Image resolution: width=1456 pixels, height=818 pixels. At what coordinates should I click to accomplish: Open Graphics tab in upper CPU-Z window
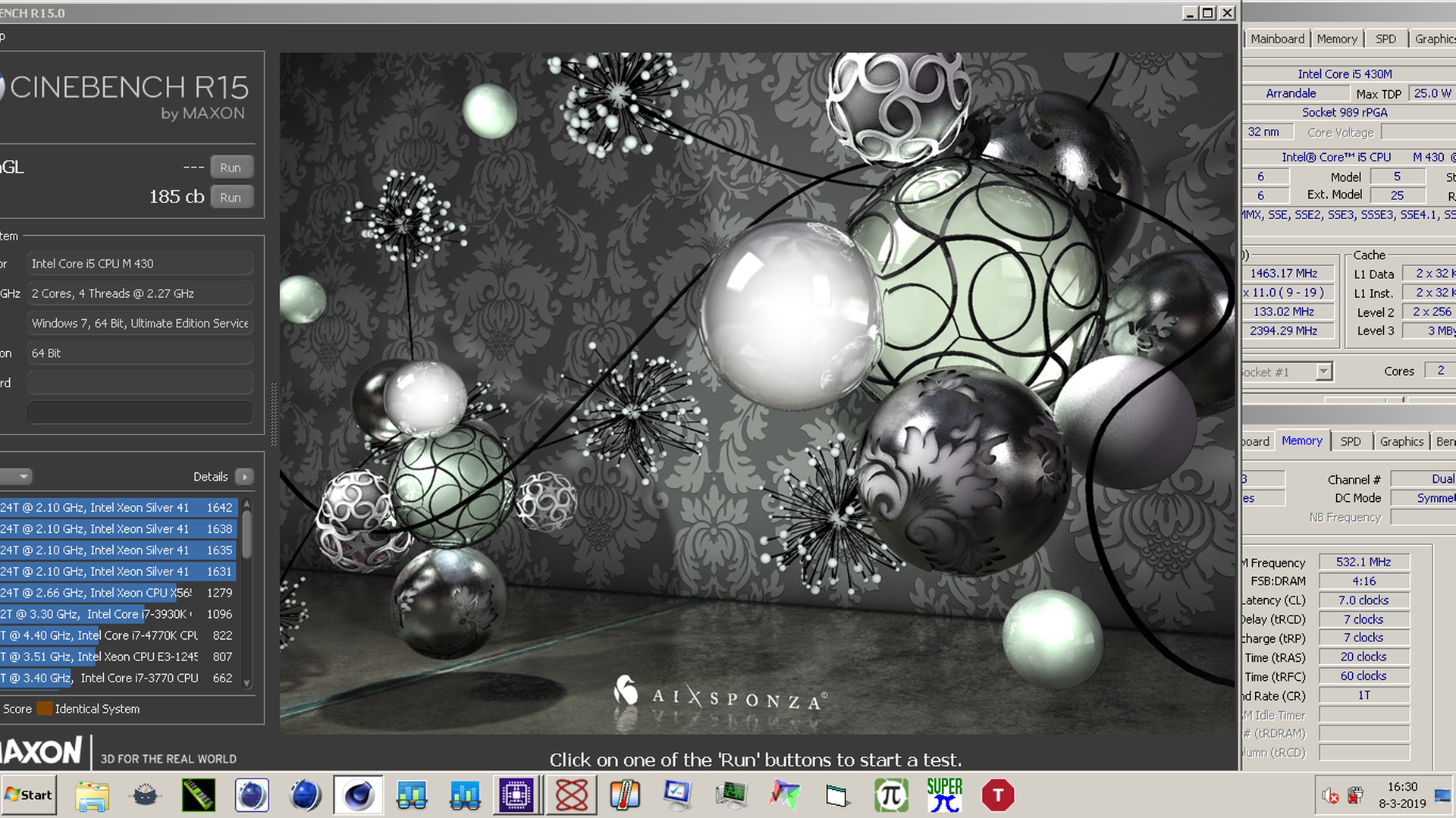(1433, 39)
